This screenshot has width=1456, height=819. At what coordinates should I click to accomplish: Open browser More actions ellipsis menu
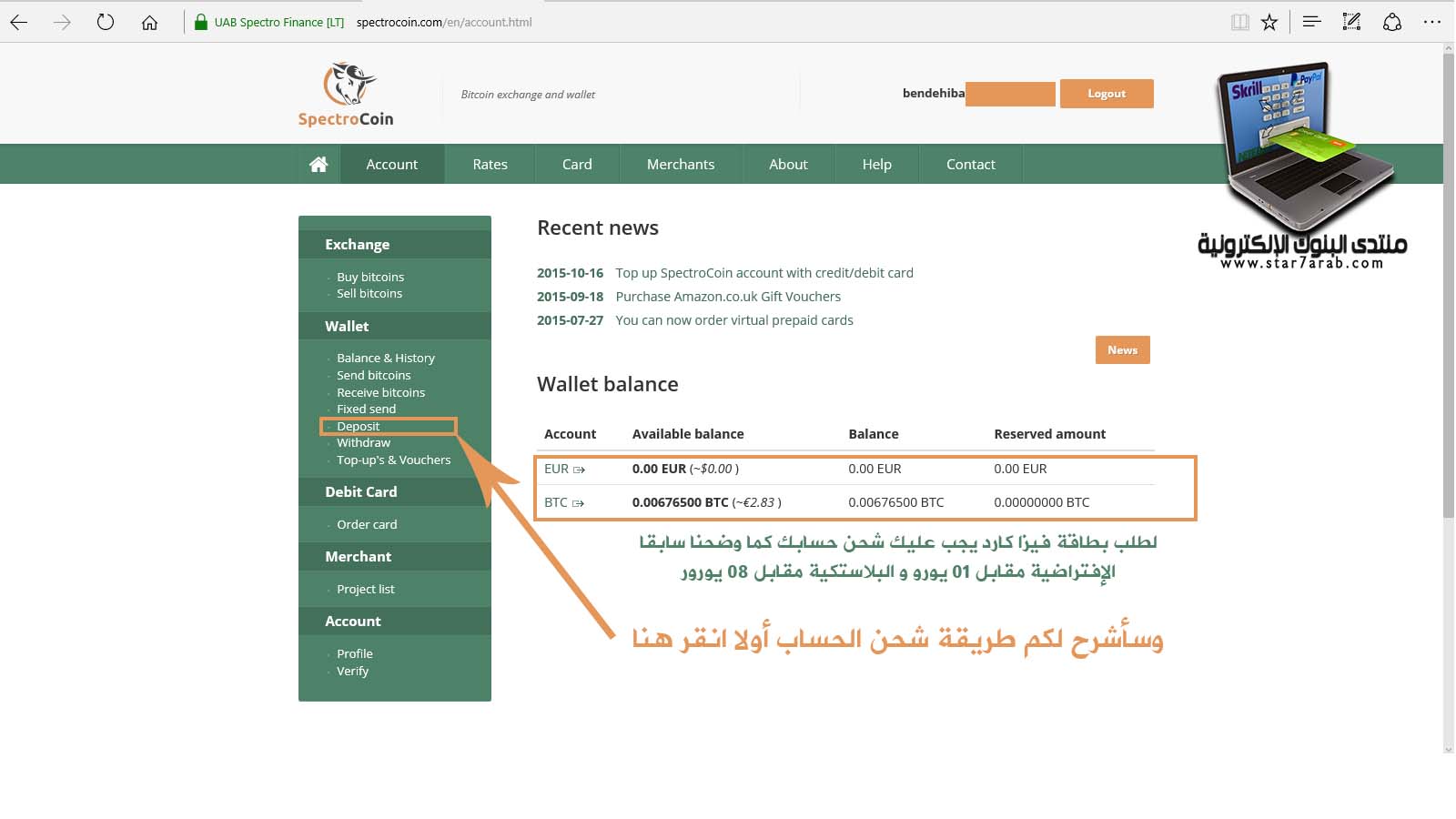click(1432, 22)
